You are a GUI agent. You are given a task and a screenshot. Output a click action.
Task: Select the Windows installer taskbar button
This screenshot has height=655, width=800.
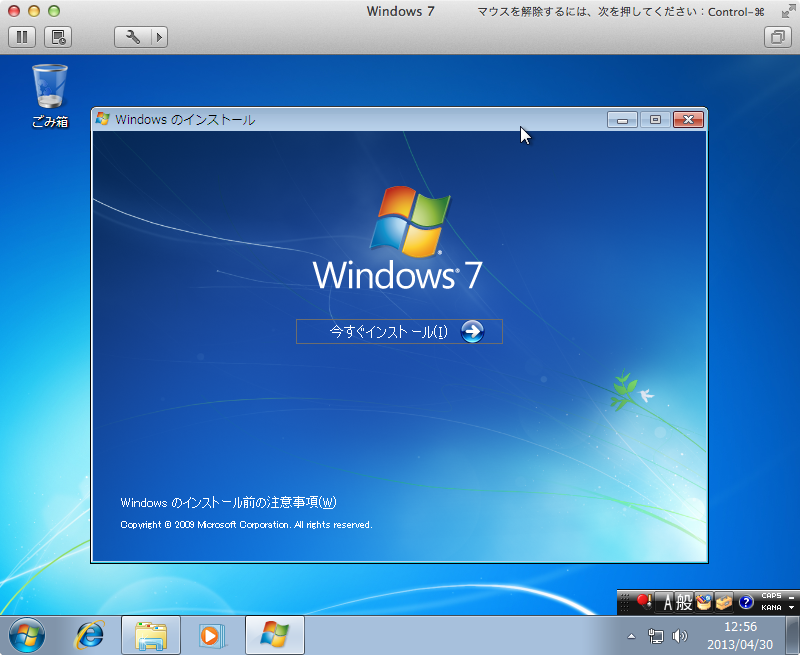(275, 635)
